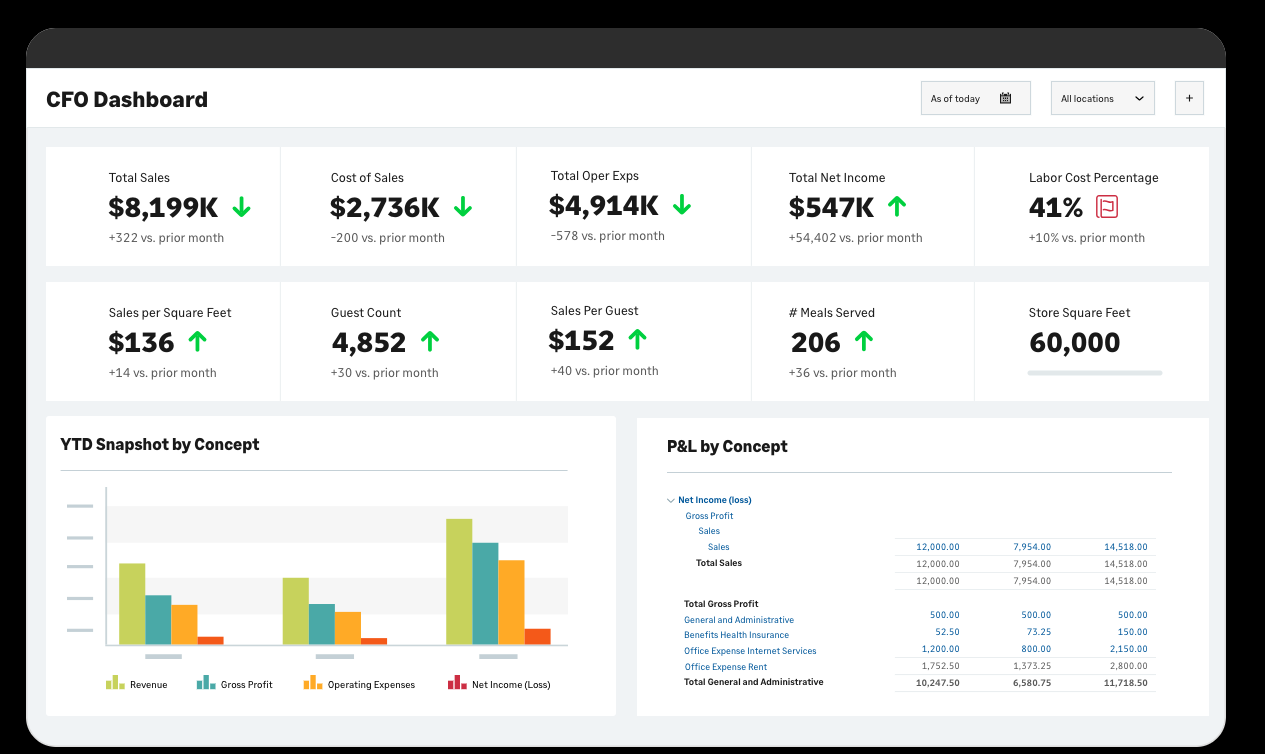Collapse the Net Income (loss) tree row
This screenshot has width=1265, height=754.
[x=671, y=500]
